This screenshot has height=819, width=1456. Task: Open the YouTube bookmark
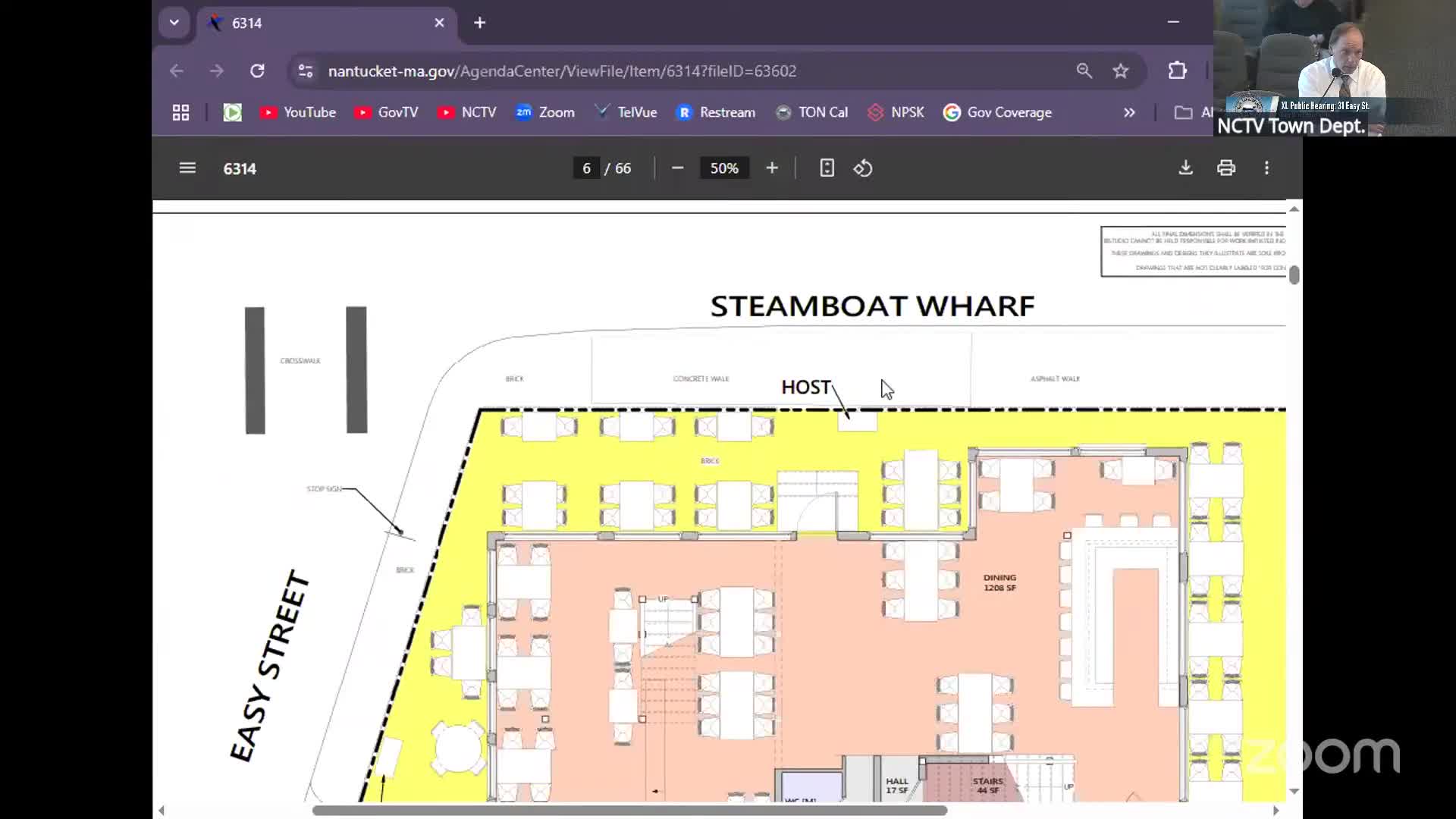298,113
